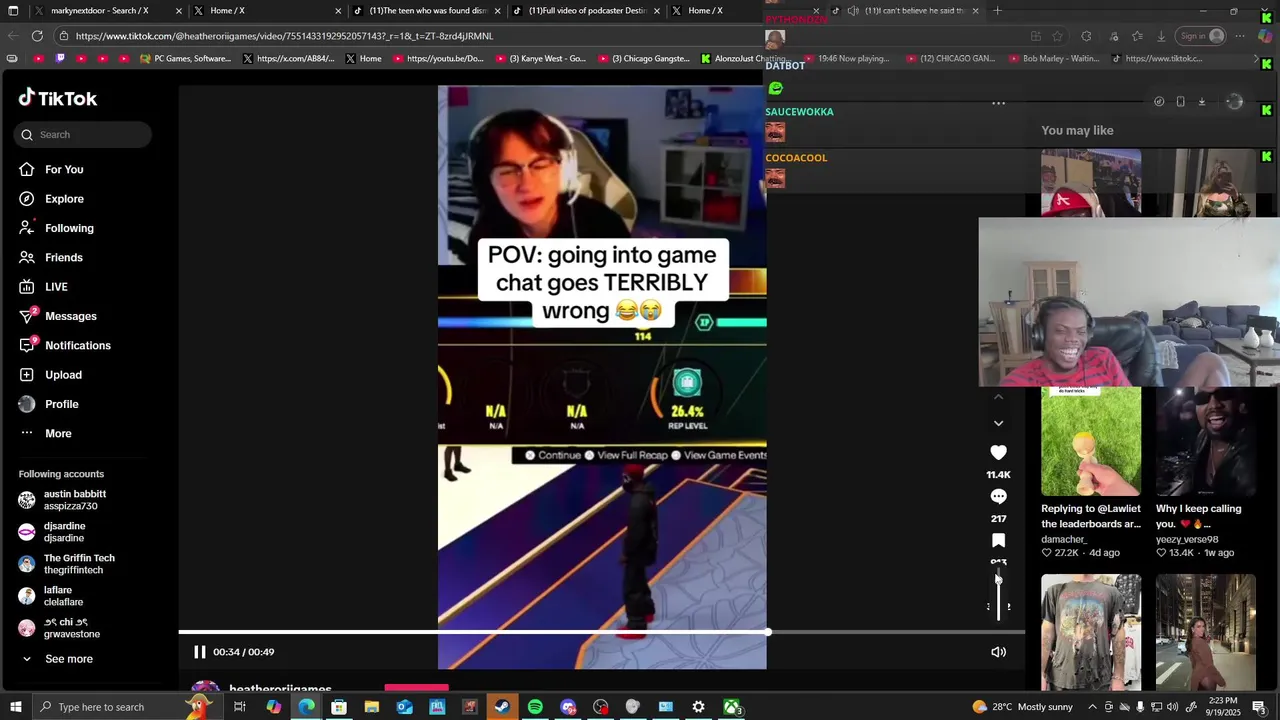Click the video progress bar

602,632
